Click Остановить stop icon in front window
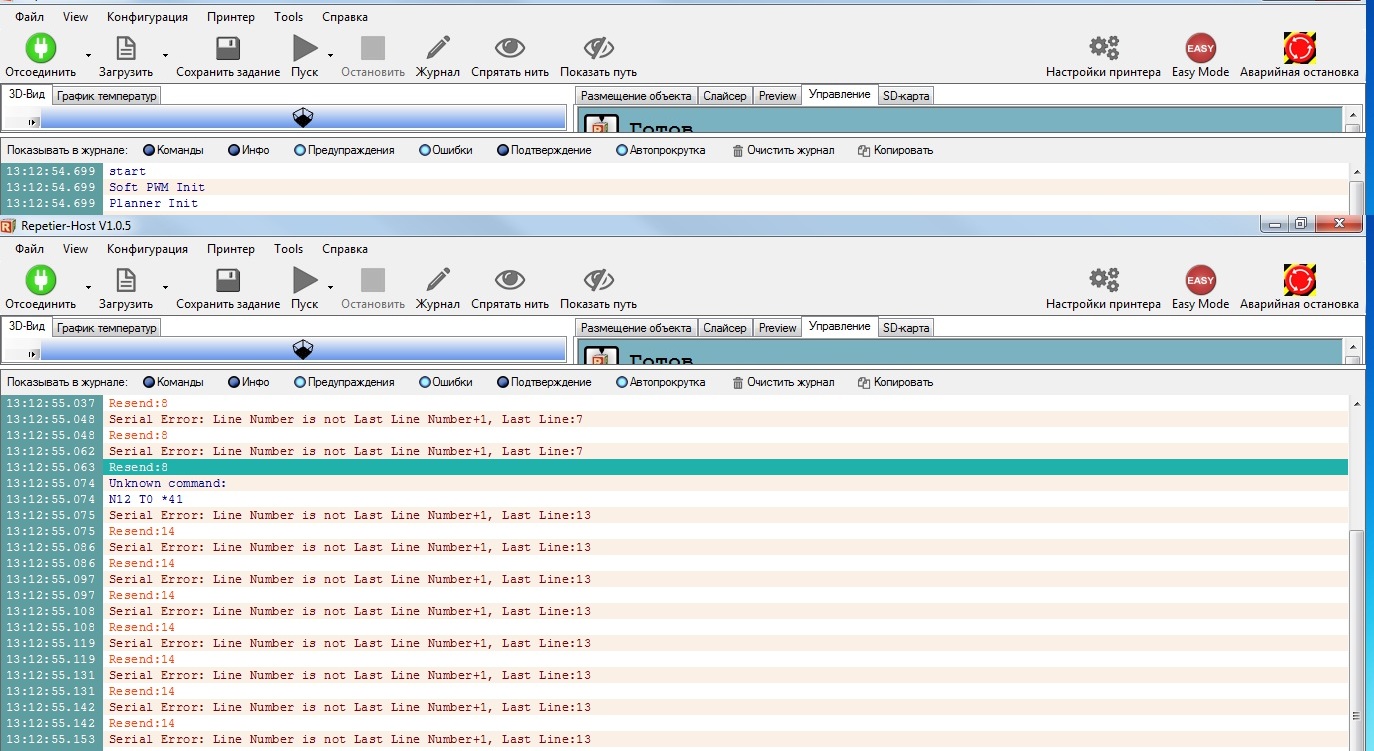Image resolution: width=1374 pixels, height=751 pixels. pyautogui.click(x=373, y=280)
